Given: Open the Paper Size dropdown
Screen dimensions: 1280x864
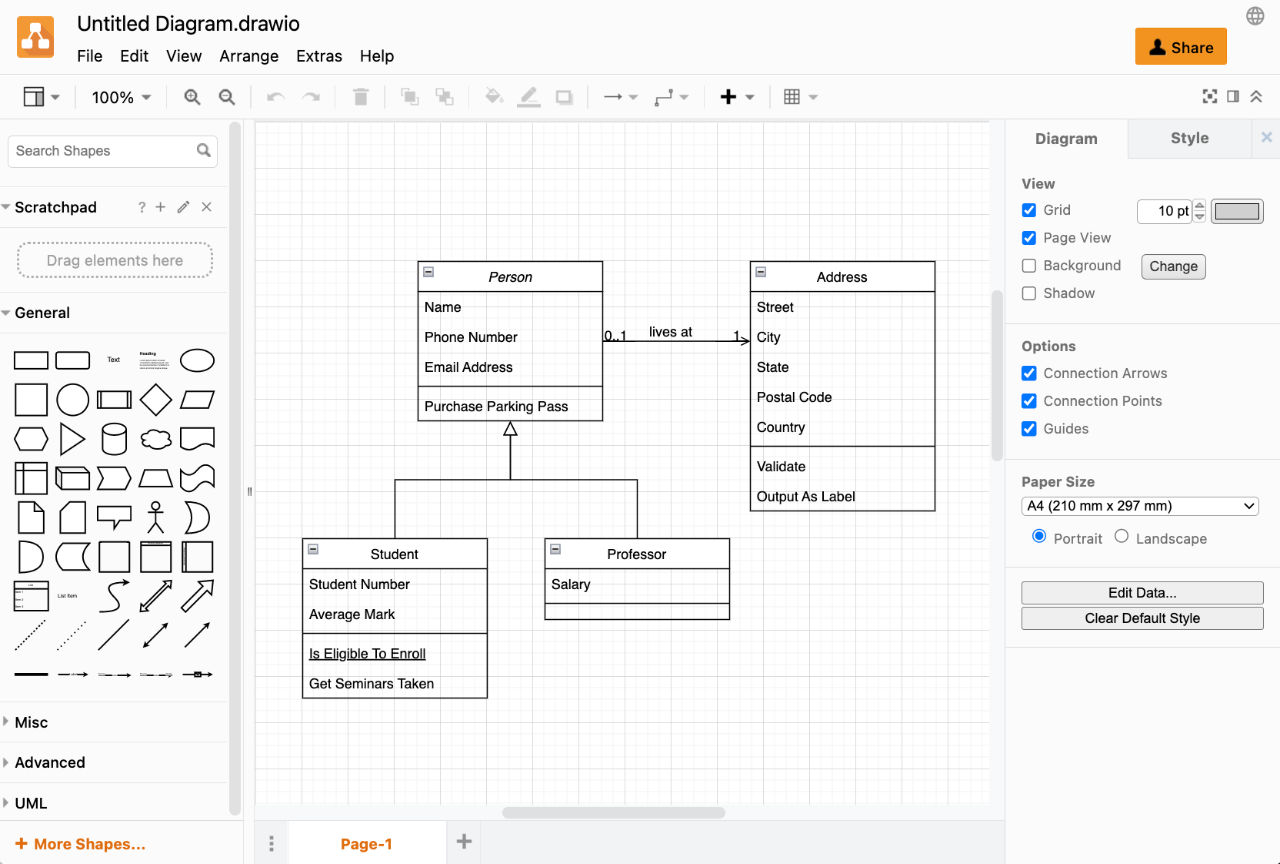Looking at the screenshot, I should coord(1139,506).
